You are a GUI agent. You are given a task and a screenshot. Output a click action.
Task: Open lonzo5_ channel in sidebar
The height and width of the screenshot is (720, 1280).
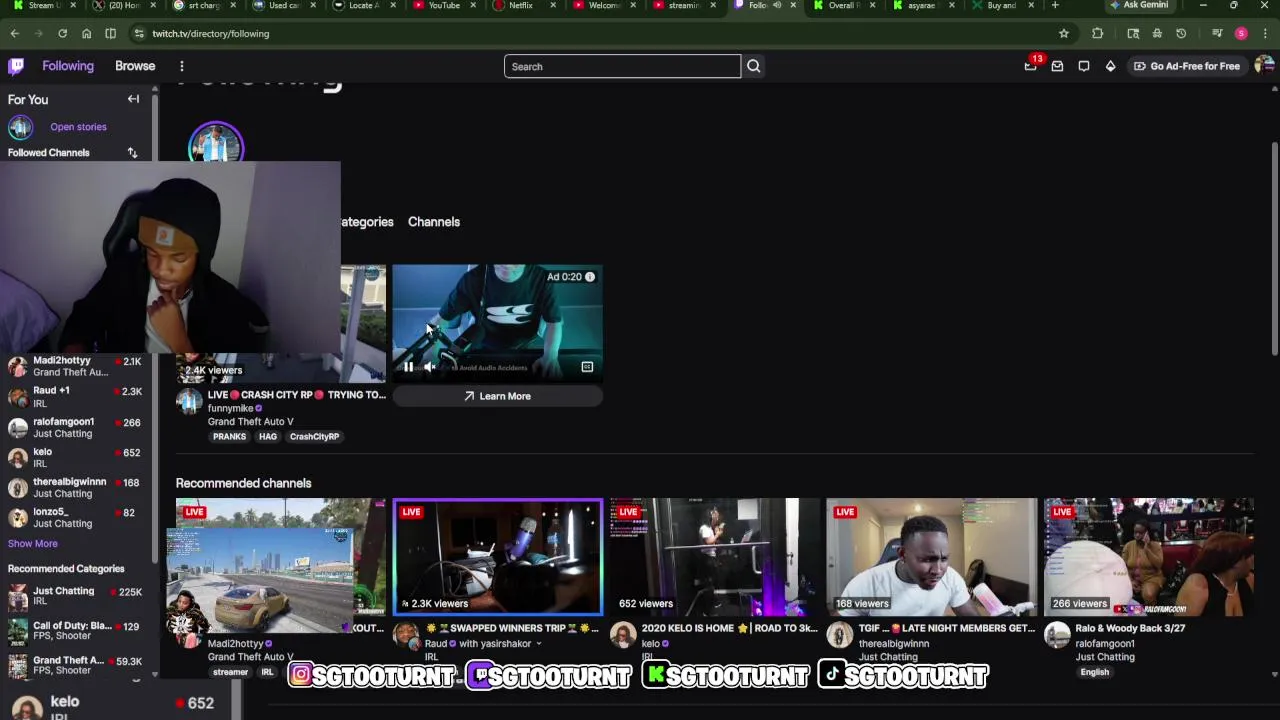tap(76, 517)
